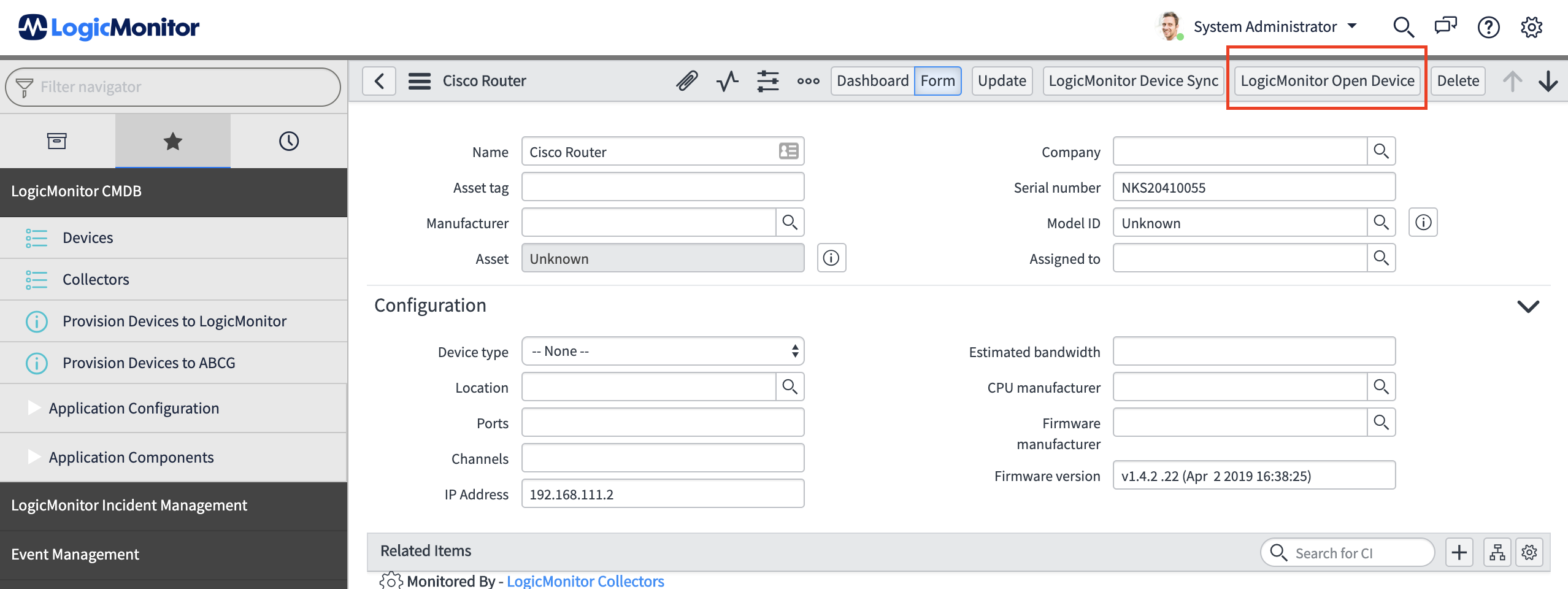Viewport: 1568px width, 589px height.
Task: Expand Application Components section
Action: (174, 457)
